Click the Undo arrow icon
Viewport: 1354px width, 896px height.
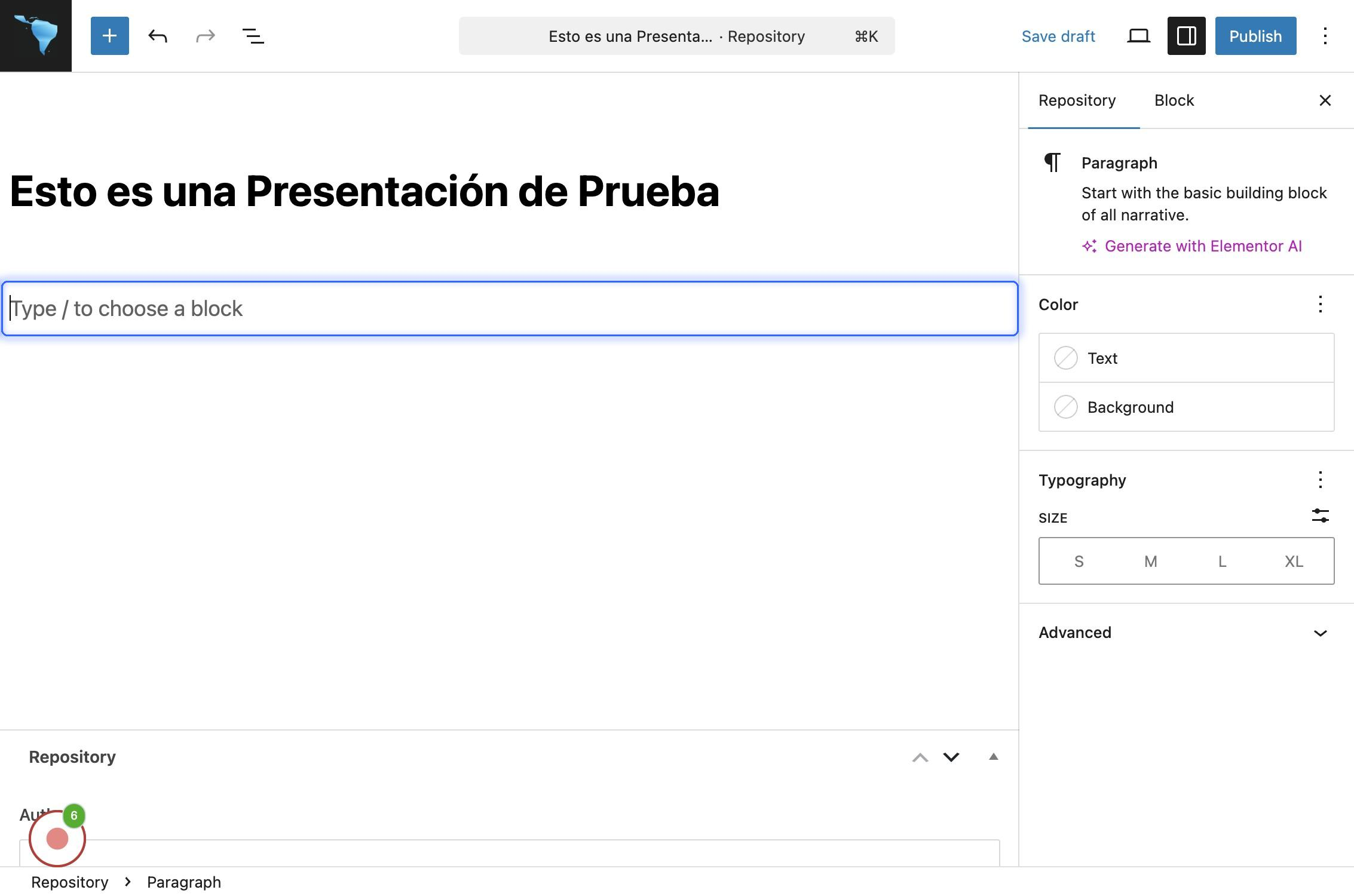(158, 36)
